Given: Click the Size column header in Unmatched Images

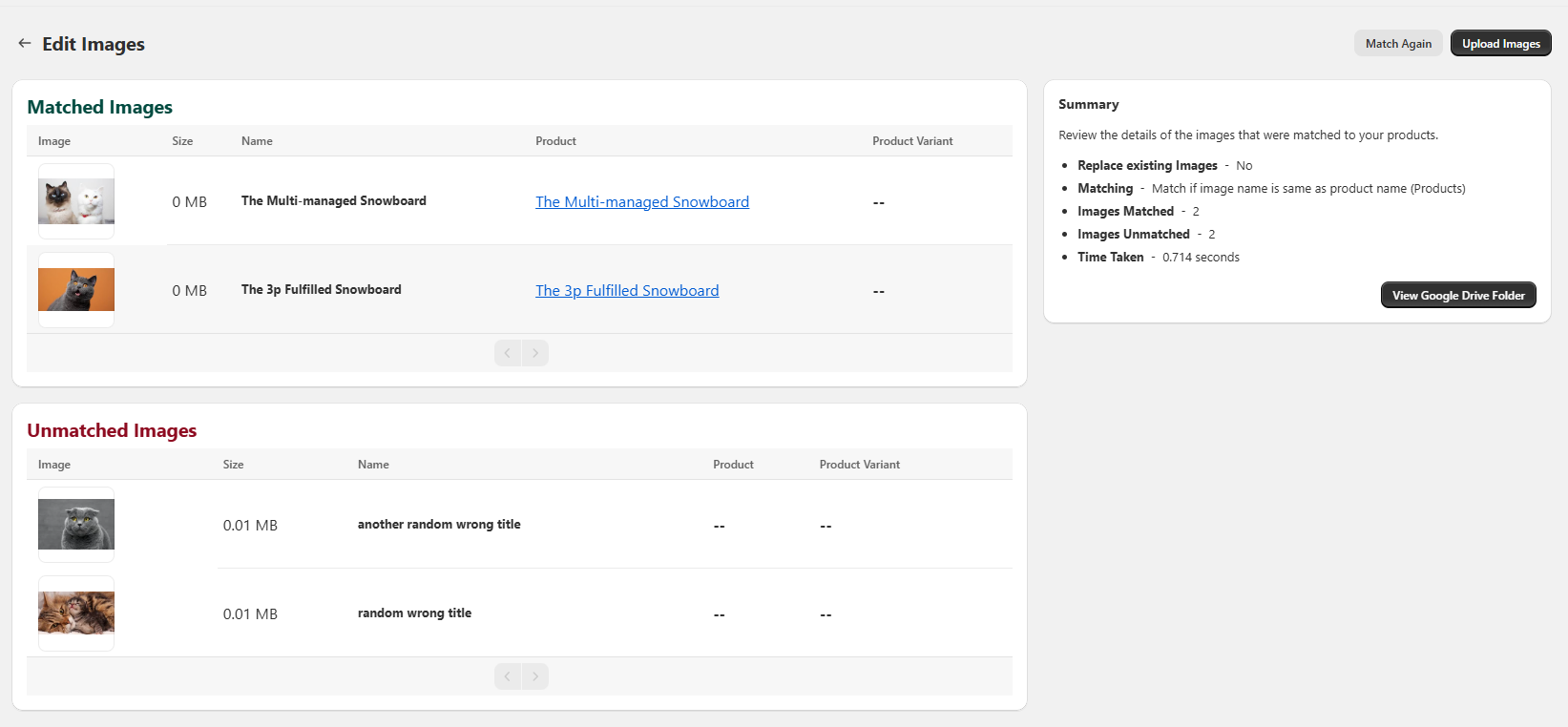Looking at the screenshot, I should click(233, 465).
